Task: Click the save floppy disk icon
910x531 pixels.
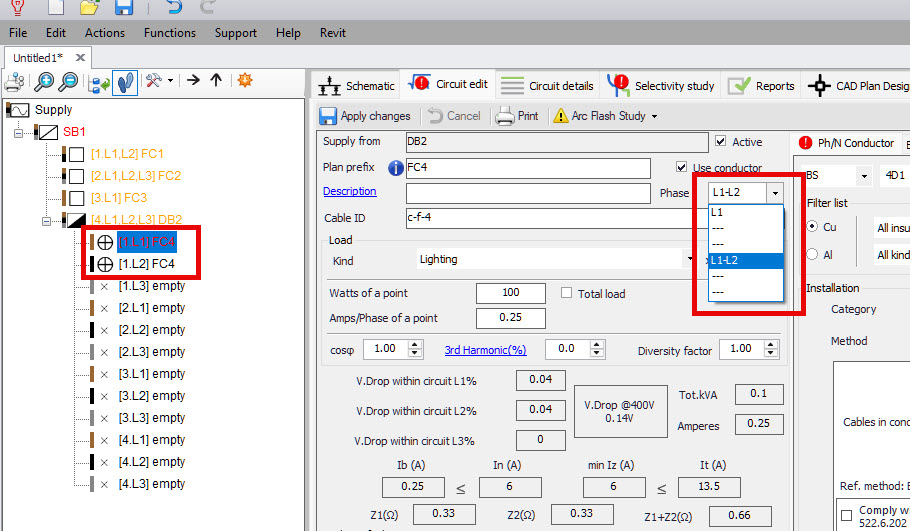Action: tap(124, 9)
